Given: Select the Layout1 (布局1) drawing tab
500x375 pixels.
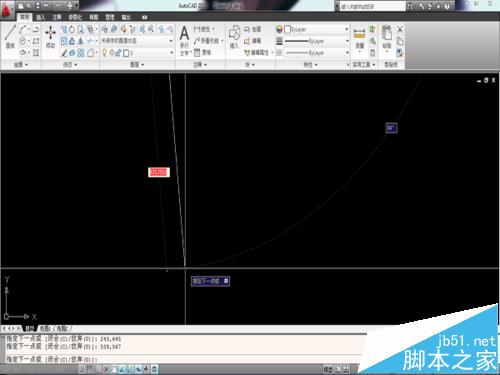Looking at the screenshot, I should 45,329.
